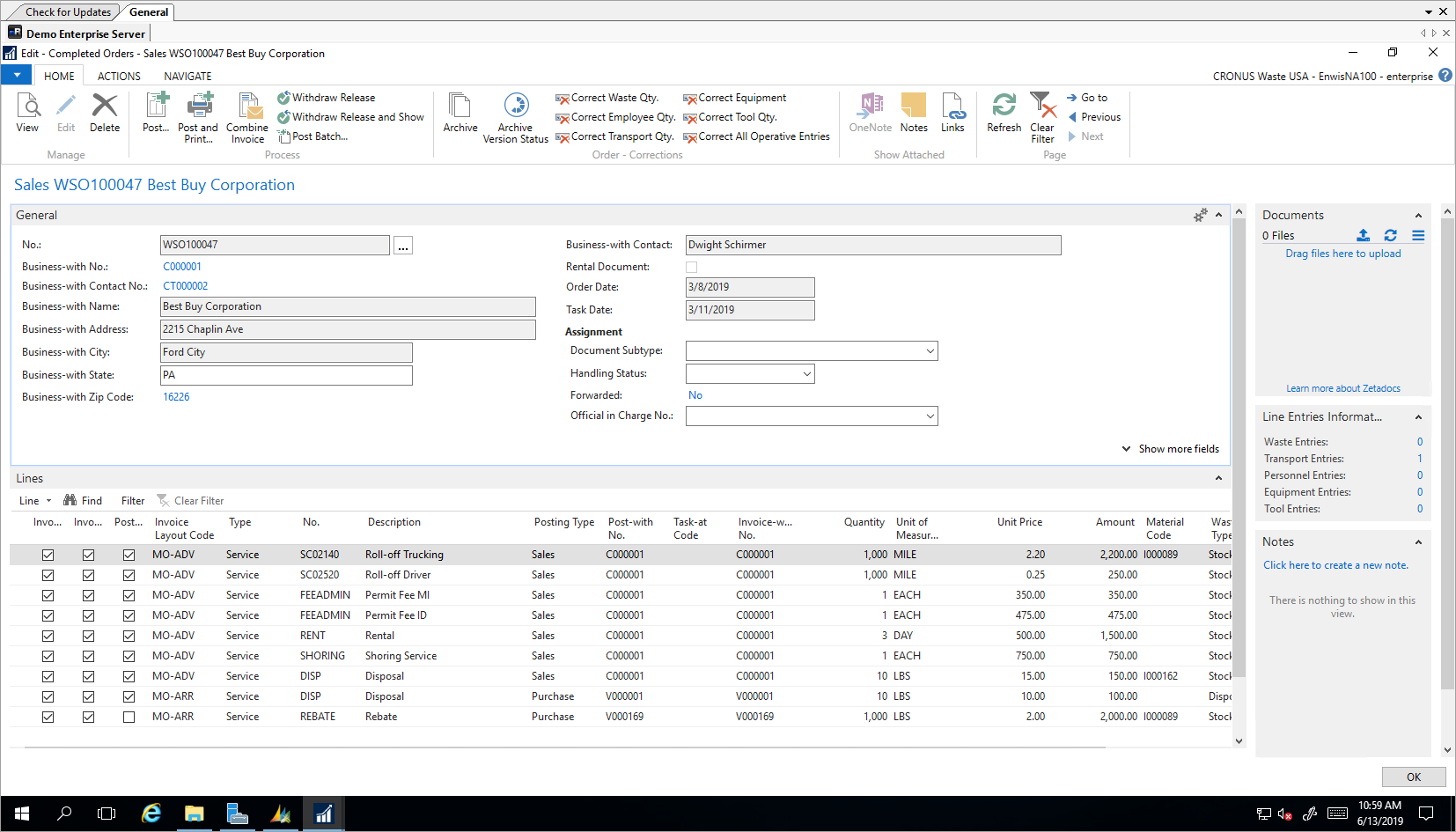This screenshot has width=1456, height=832.
Task: Open contact CT000002 link
Action: pyautogui.click(x=186, y=286)
